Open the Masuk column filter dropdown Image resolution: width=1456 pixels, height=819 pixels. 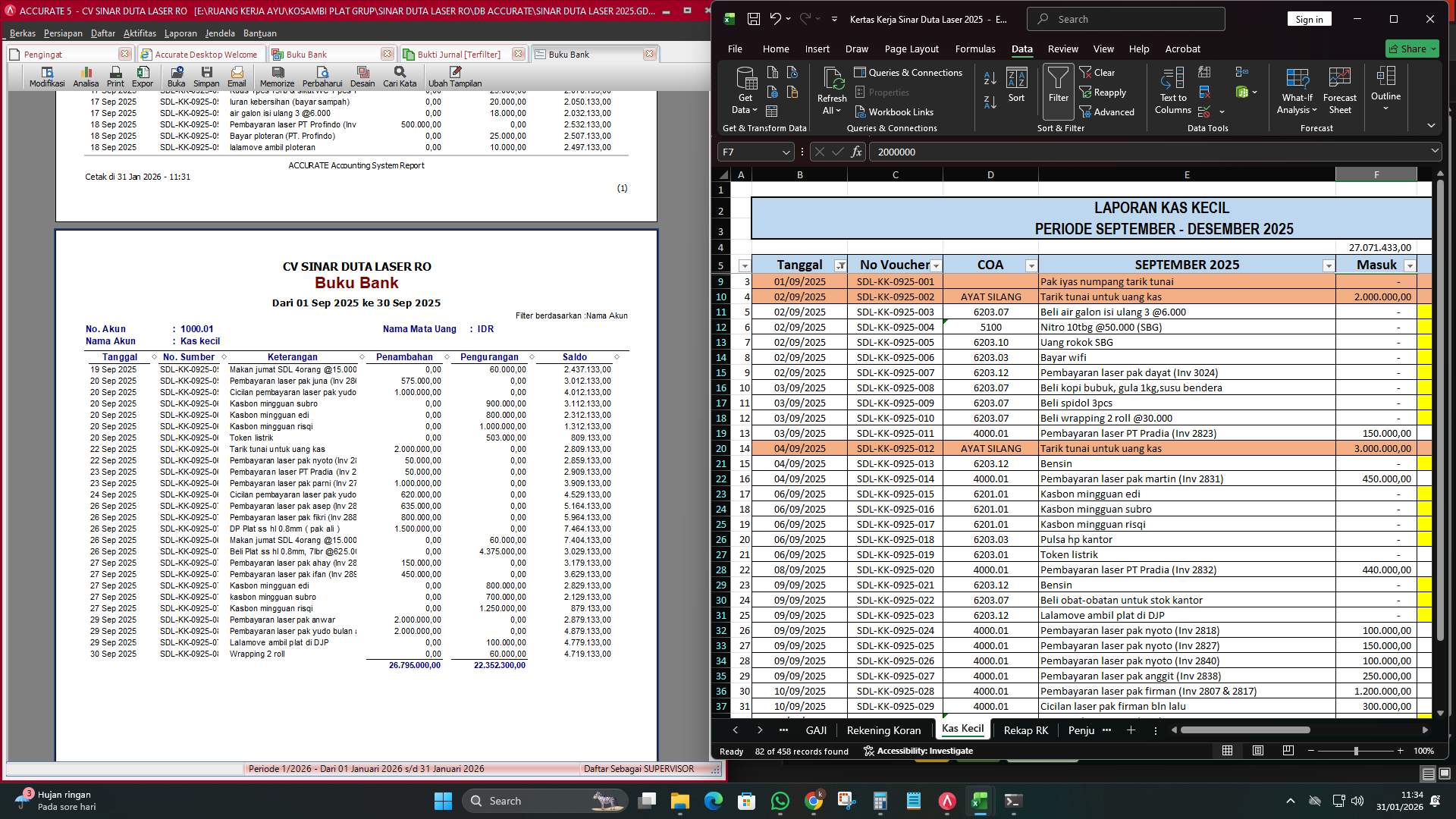coord(1409,265)
